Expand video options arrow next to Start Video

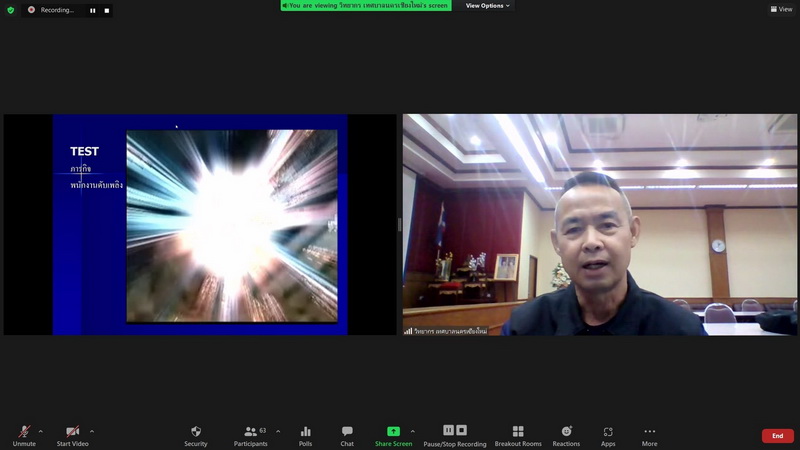tap(92, 431)
